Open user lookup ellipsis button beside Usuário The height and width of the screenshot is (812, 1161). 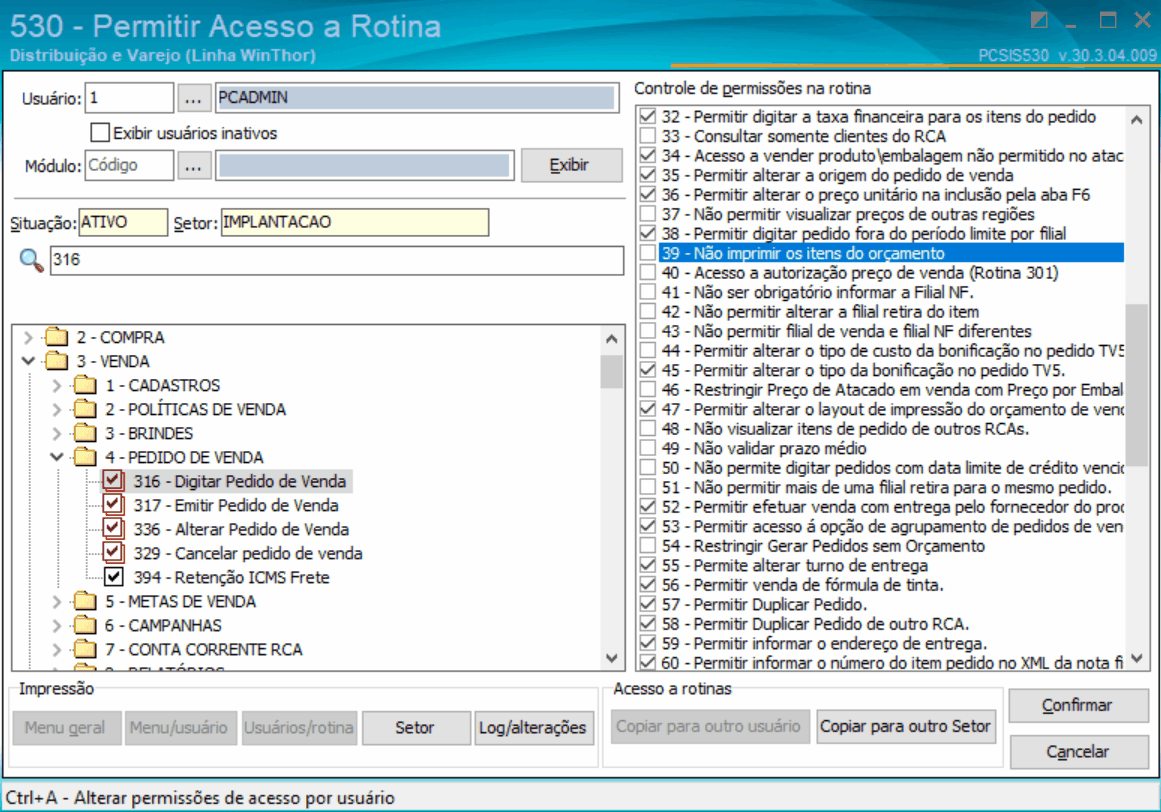point(193,98)
